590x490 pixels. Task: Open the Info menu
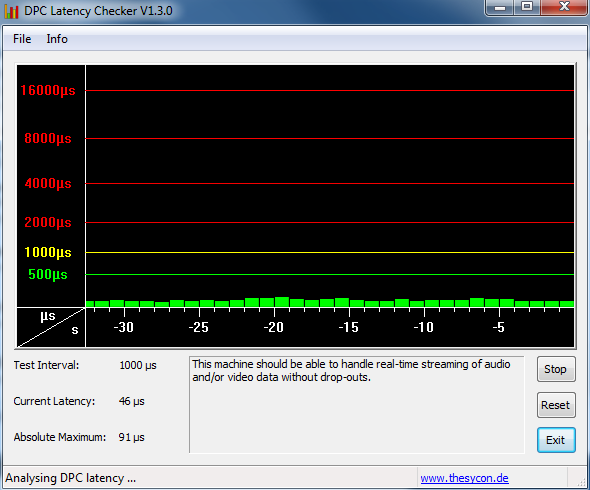click(57, 39)
